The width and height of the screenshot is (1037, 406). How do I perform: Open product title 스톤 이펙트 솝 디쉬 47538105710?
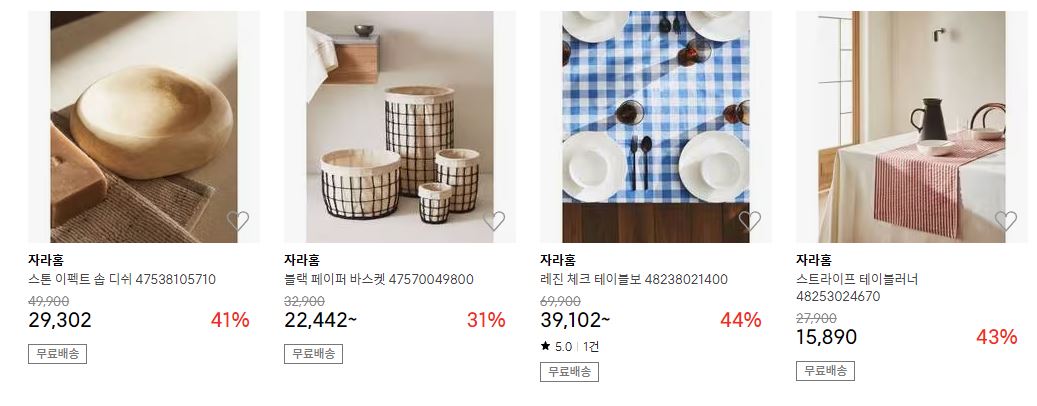[x=122, y=280]
